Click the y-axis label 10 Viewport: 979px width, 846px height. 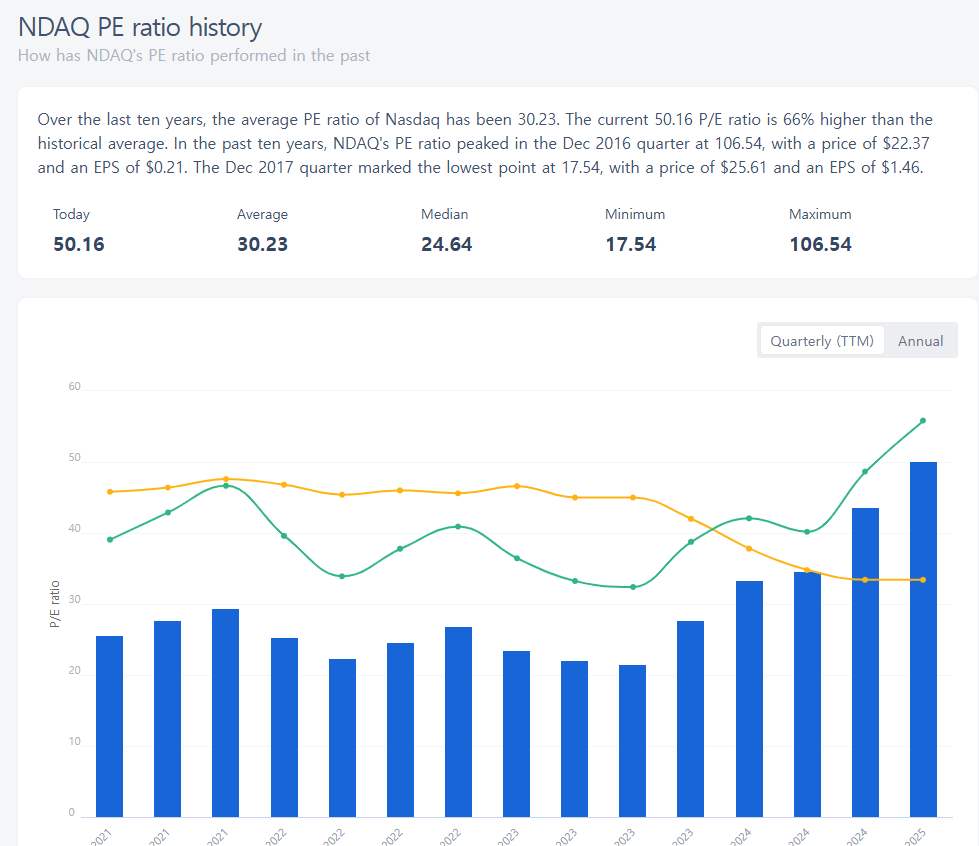click(x=74, y=742)
